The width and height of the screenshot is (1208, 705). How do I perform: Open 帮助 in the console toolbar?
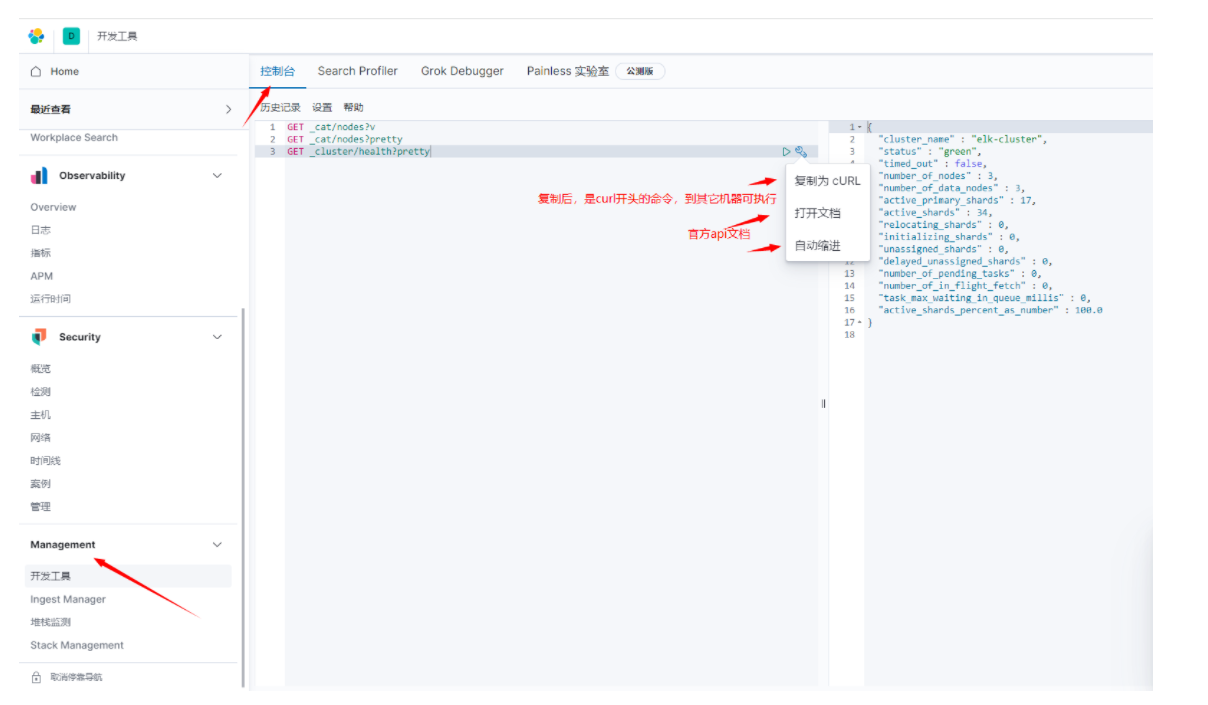pos(353,108)
